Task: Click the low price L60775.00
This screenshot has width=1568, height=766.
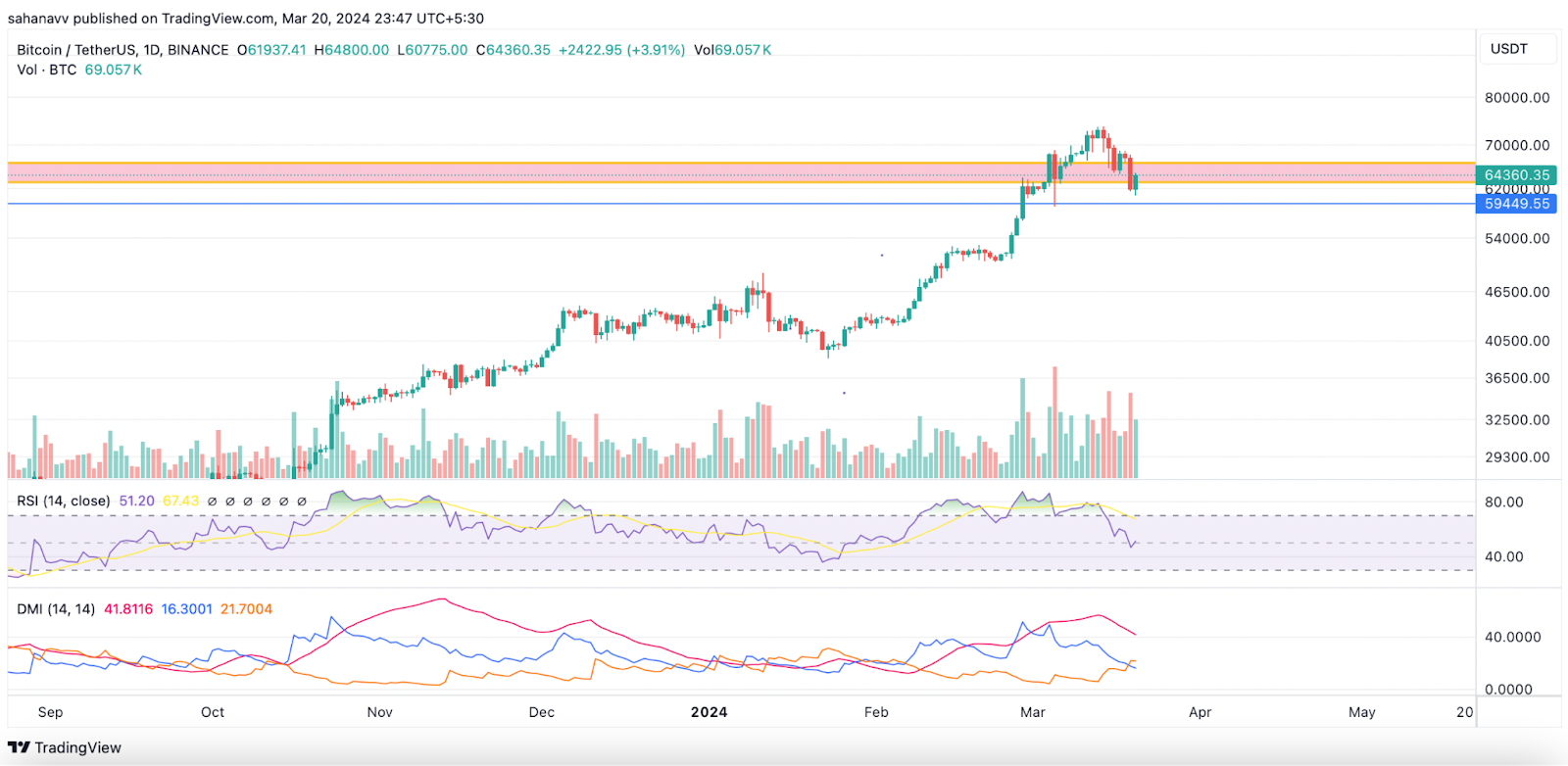Action: 432,50
